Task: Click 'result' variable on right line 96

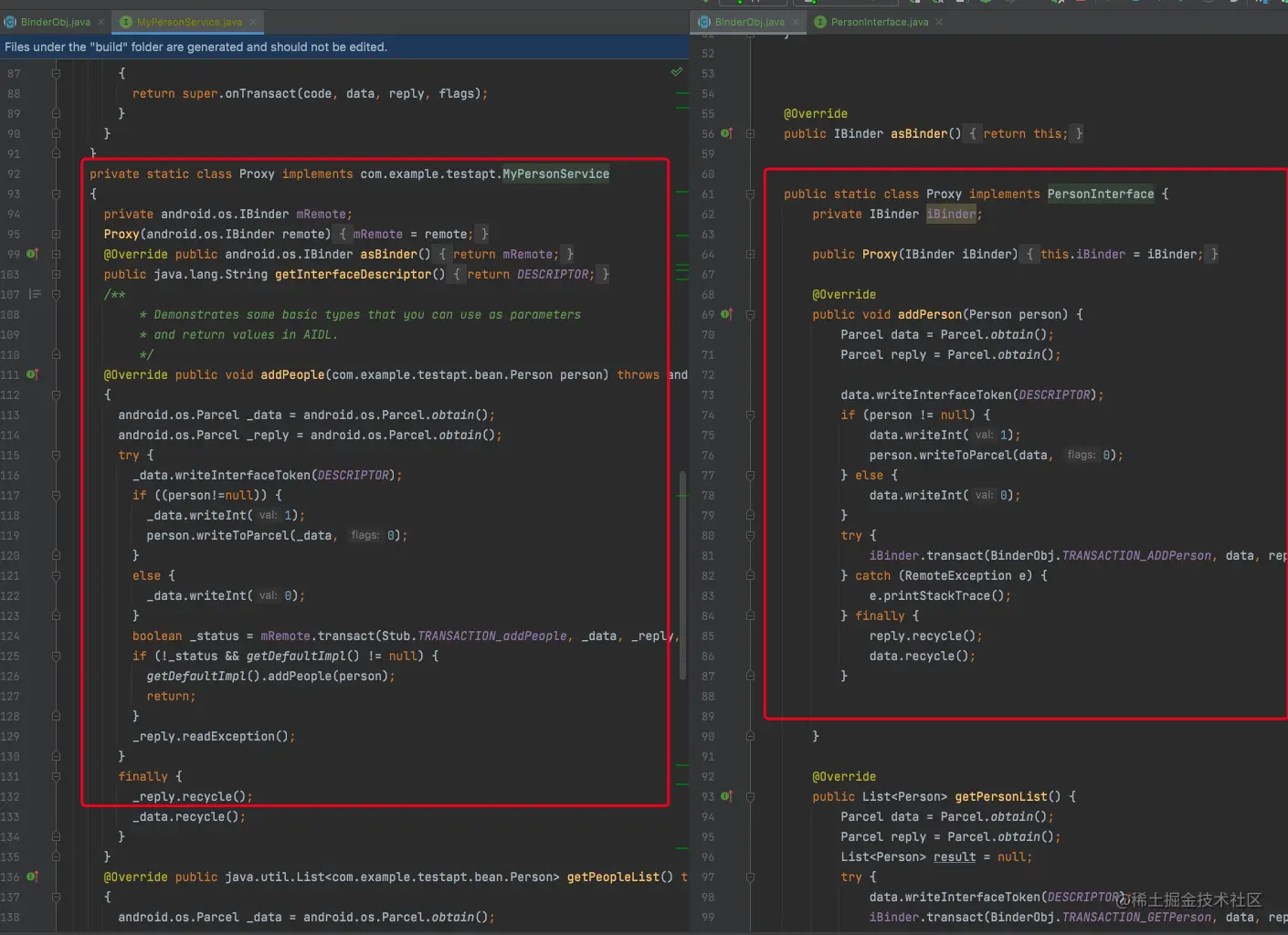Action: [955, 856]
